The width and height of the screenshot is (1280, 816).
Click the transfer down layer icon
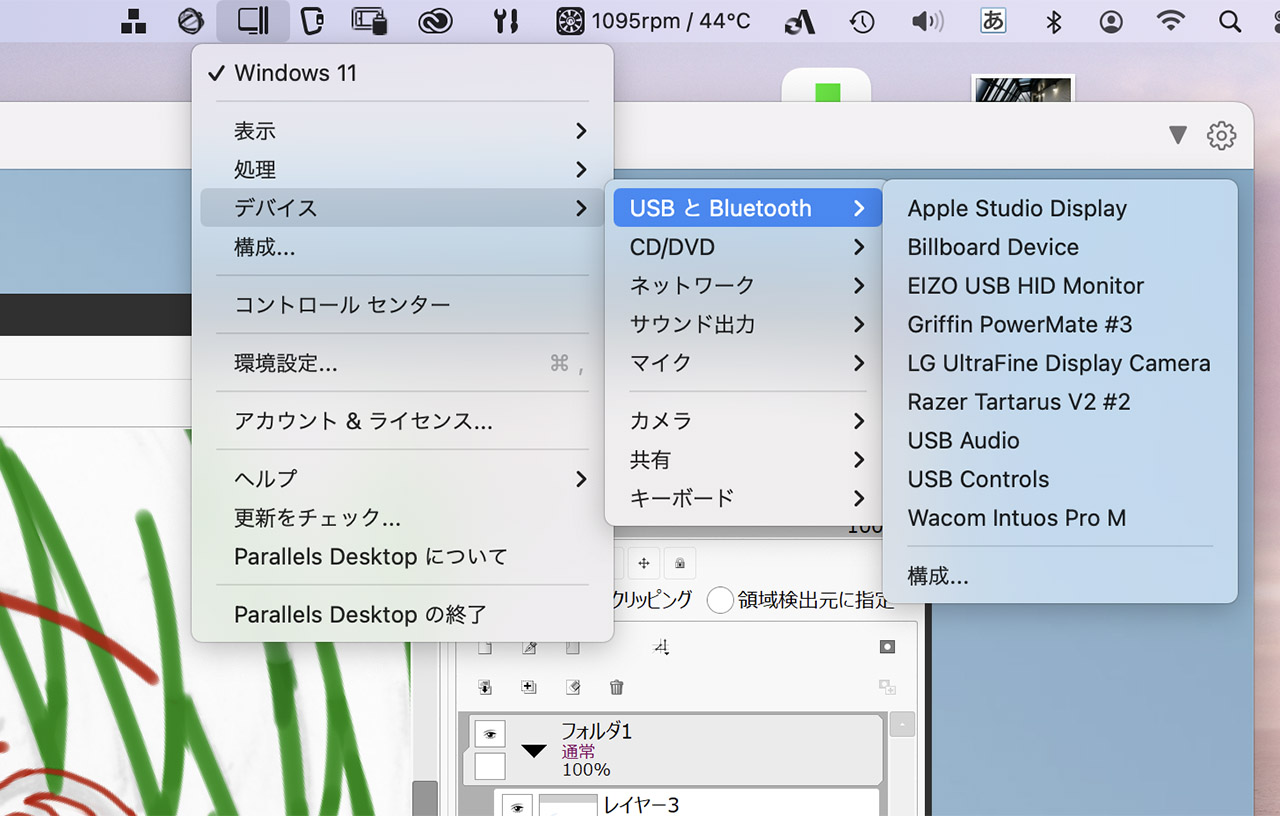(x=485, y=687)
